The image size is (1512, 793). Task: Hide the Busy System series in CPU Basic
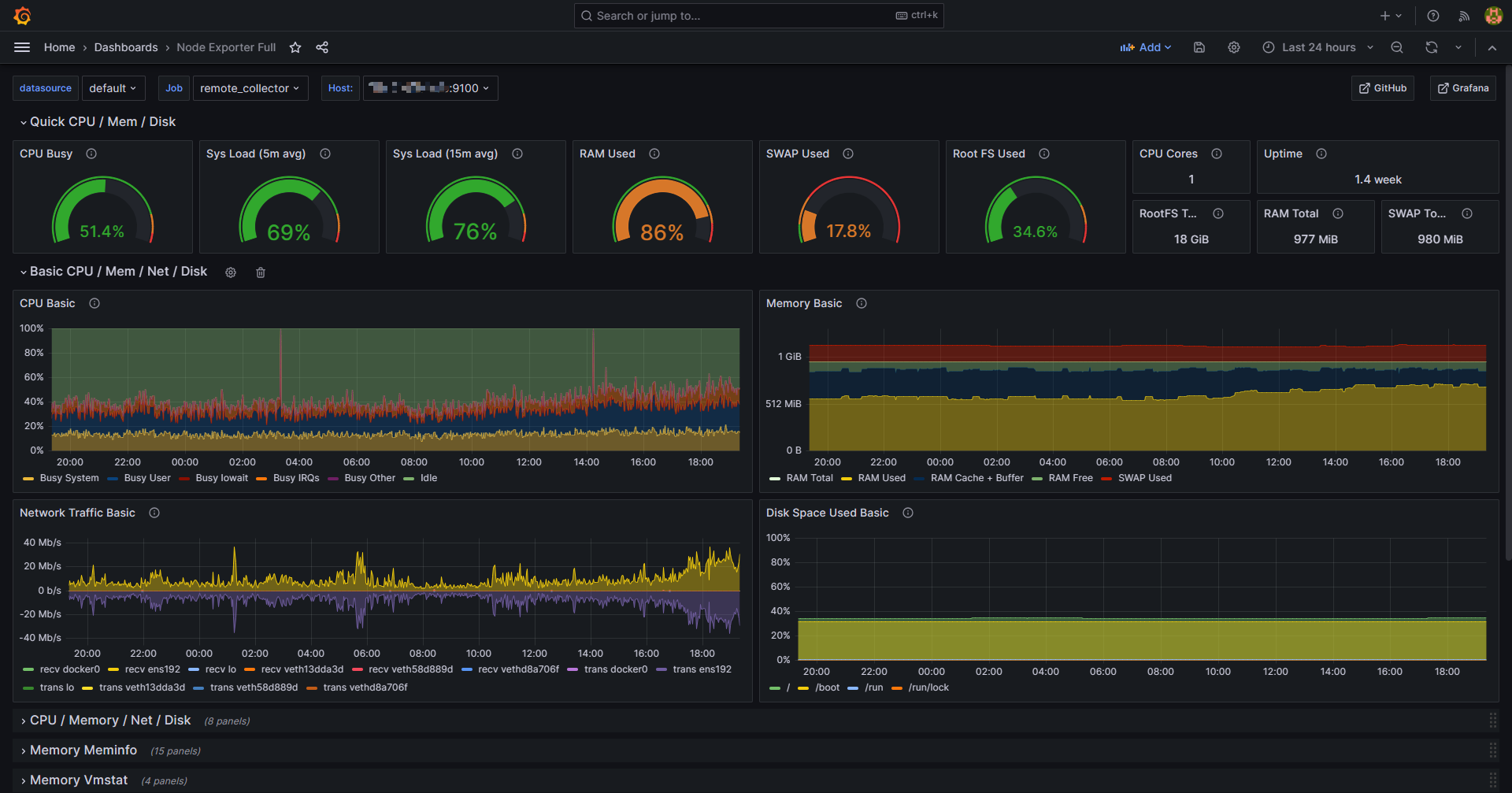[69, 478]
